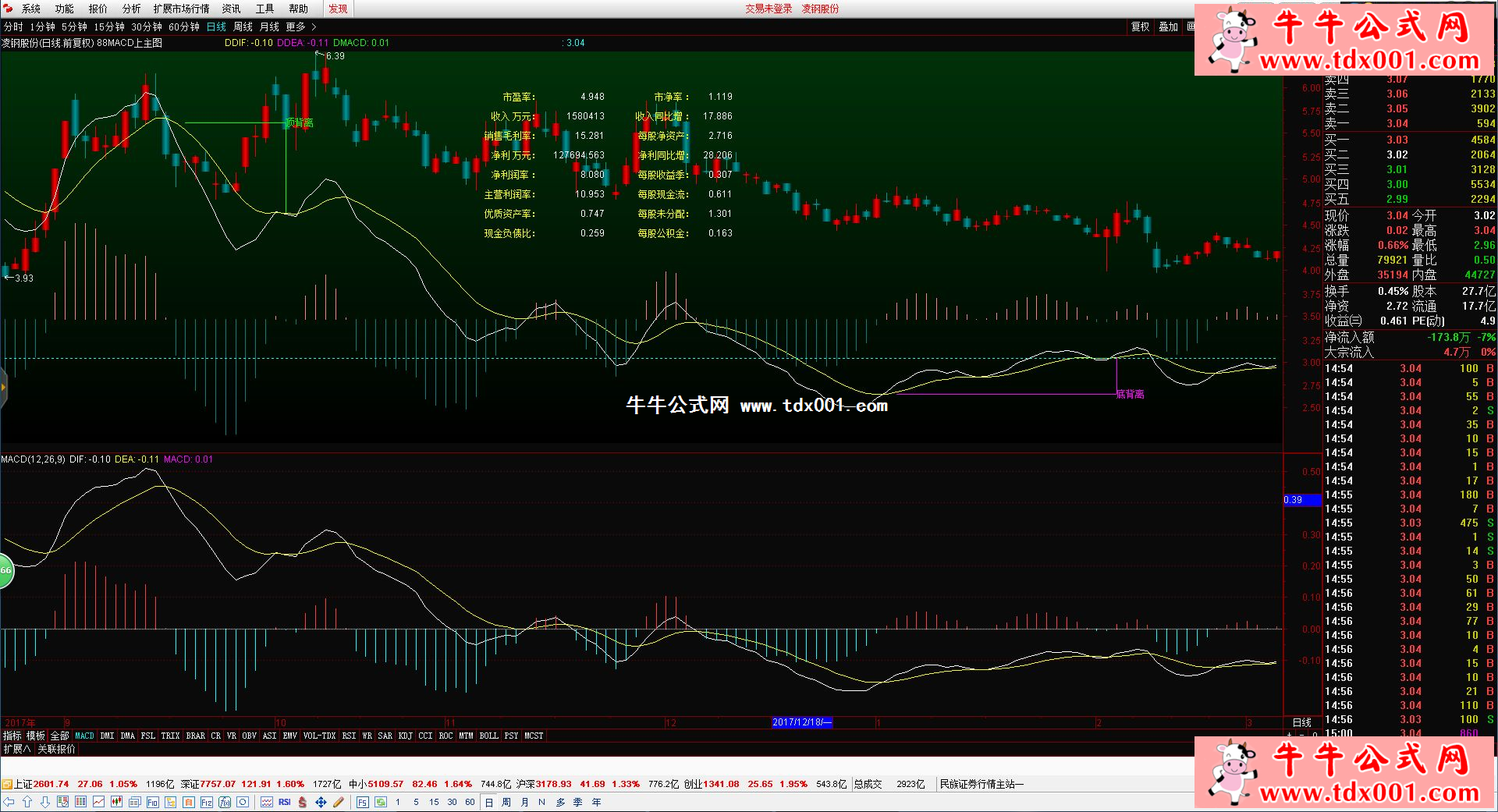This screenshot has width=1498, height=812.
Task: Select the 60 minute period button
Action: coord(470,802)
